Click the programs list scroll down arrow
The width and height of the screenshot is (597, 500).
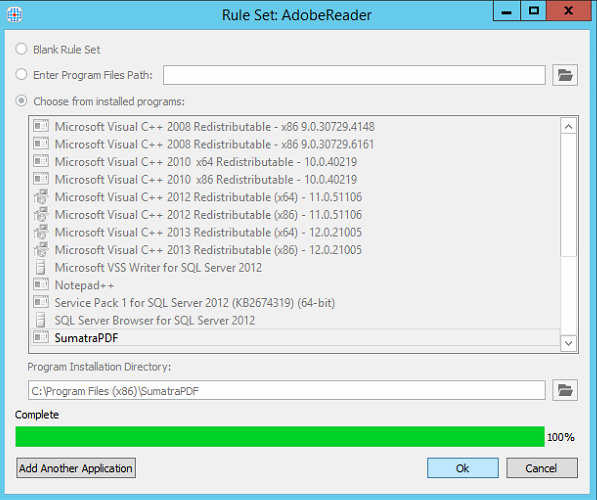click(568, 343)
